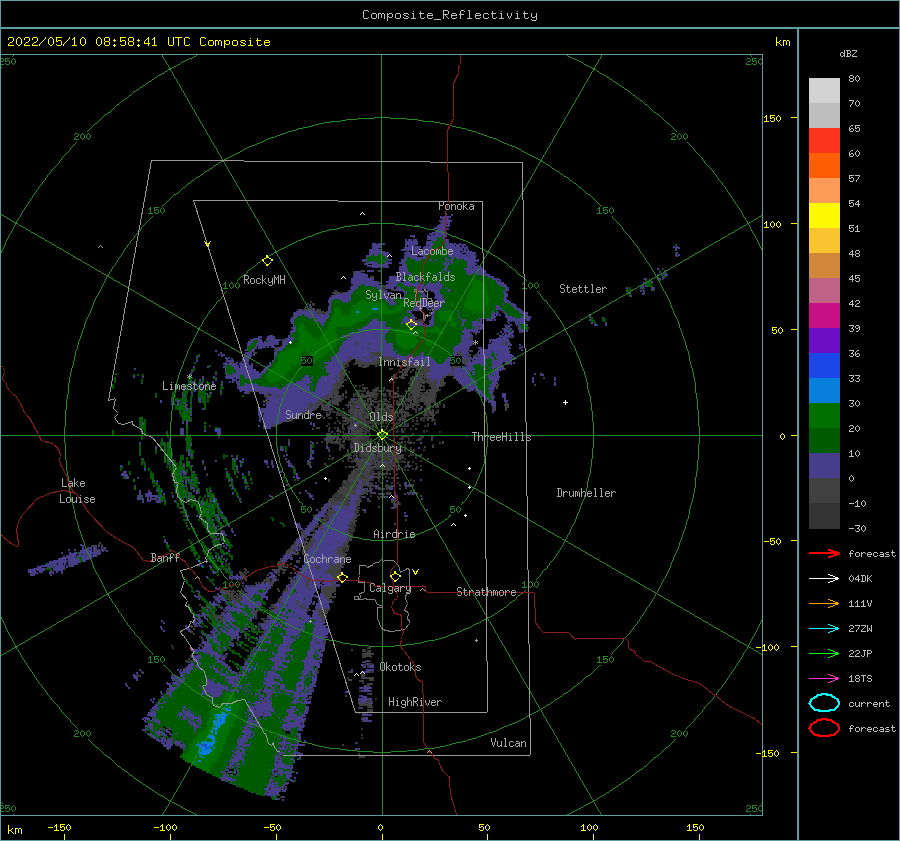Click the magenta 18TS arrow icon

click(x=824, y=679)
